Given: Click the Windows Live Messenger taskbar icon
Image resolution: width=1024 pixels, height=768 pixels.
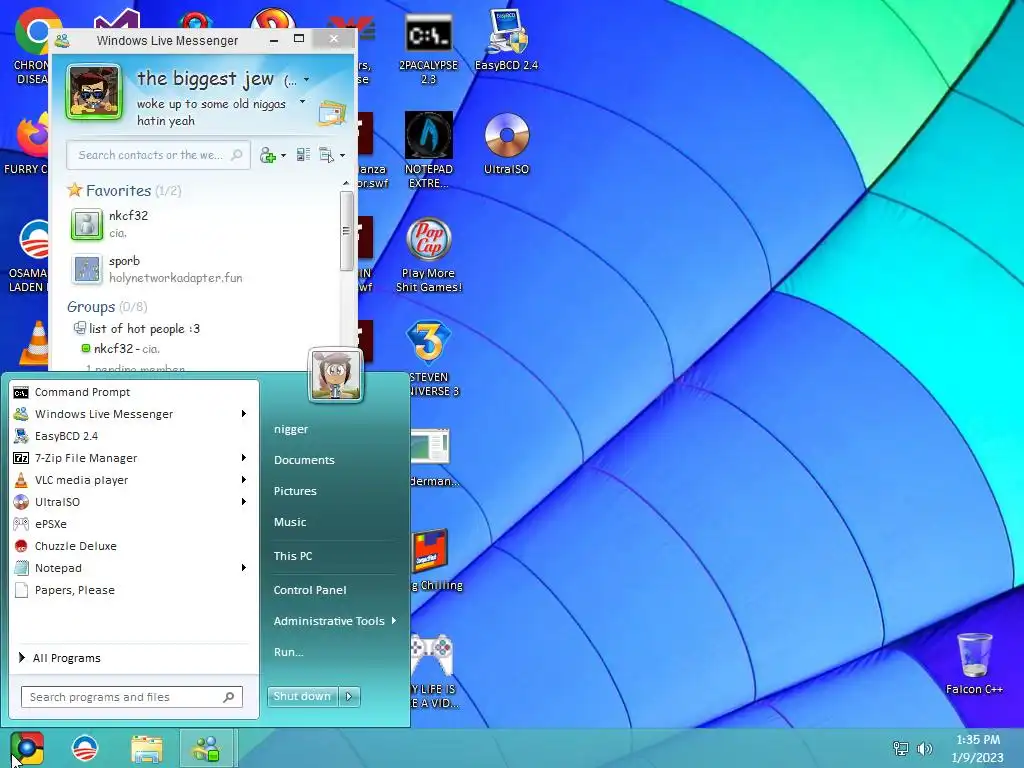Looking at the screenshot, I should [206, 749].
